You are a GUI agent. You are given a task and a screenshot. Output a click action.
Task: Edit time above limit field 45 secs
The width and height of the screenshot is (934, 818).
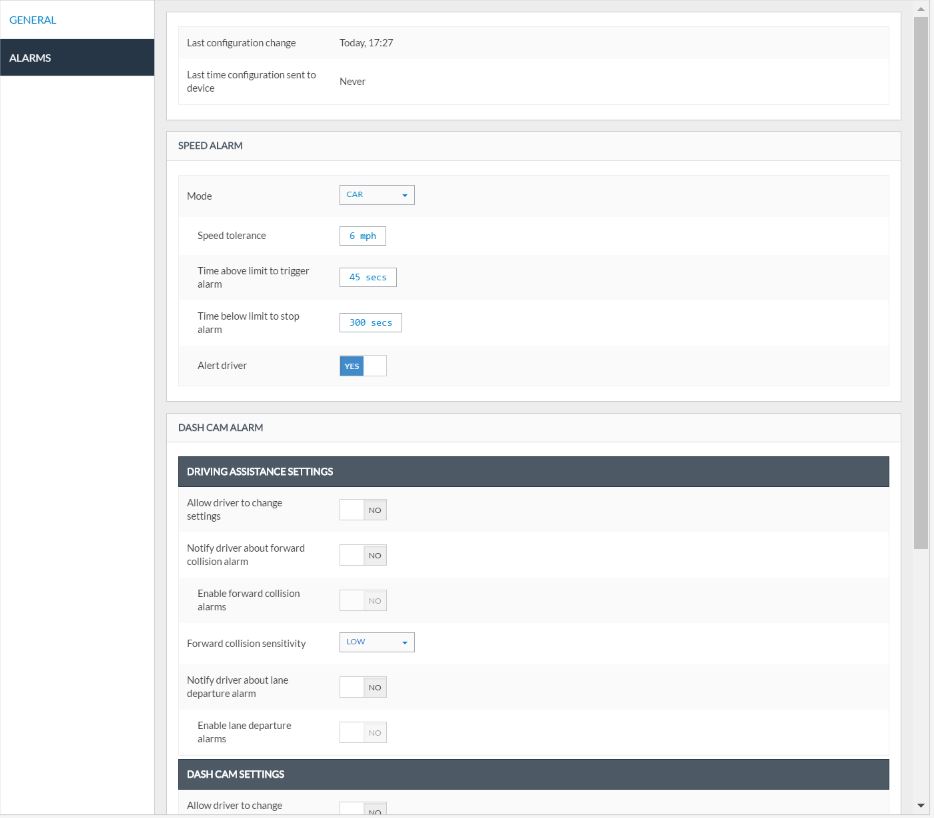tap(368, 277)
